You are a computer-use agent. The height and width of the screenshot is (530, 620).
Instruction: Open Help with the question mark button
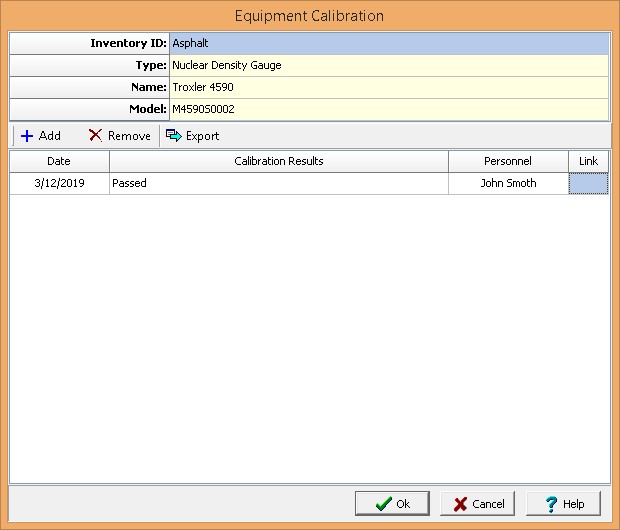pos(563,503)
